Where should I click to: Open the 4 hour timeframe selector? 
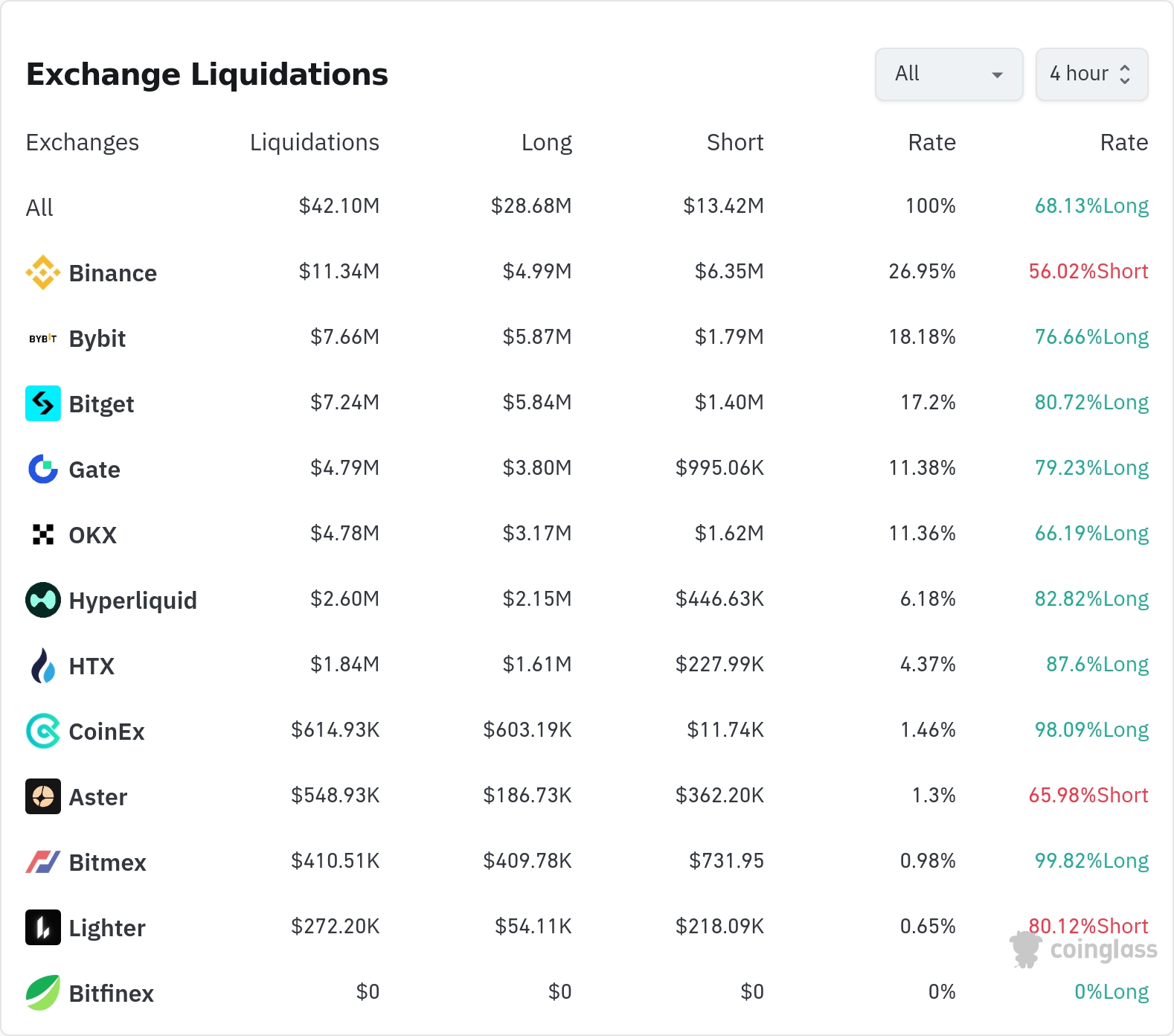1091,74
